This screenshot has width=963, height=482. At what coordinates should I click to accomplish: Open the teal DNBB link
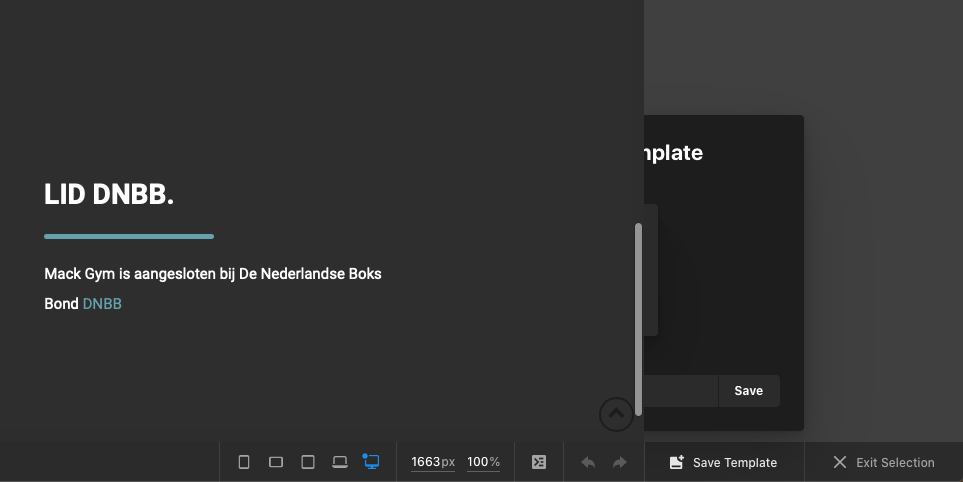coord(102,304)
